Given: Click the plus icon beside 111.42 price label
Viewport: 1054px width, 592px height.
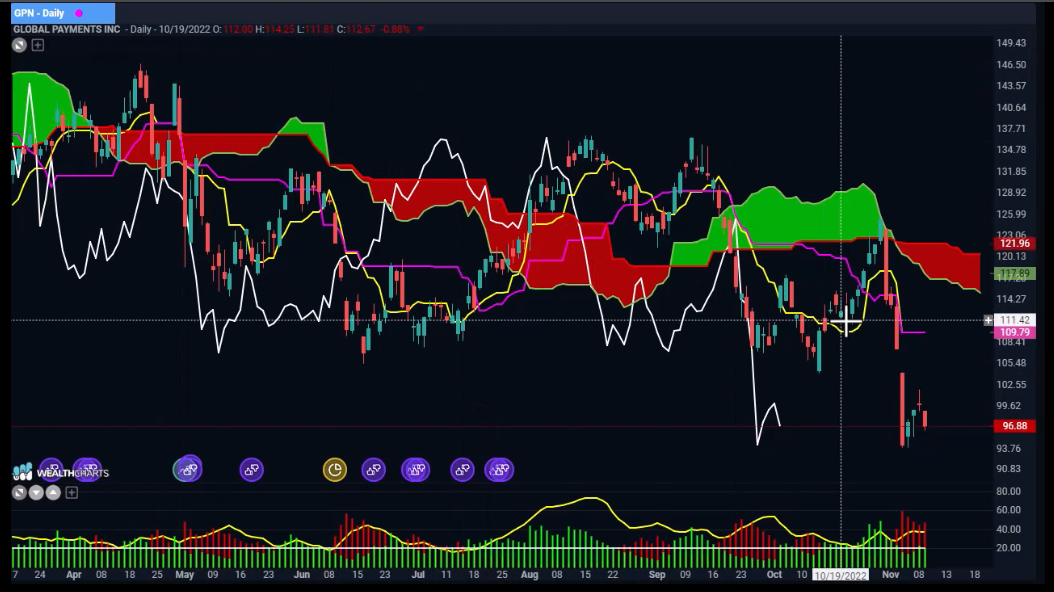Looking at the screenshot, I should click(x=988, y=320).
